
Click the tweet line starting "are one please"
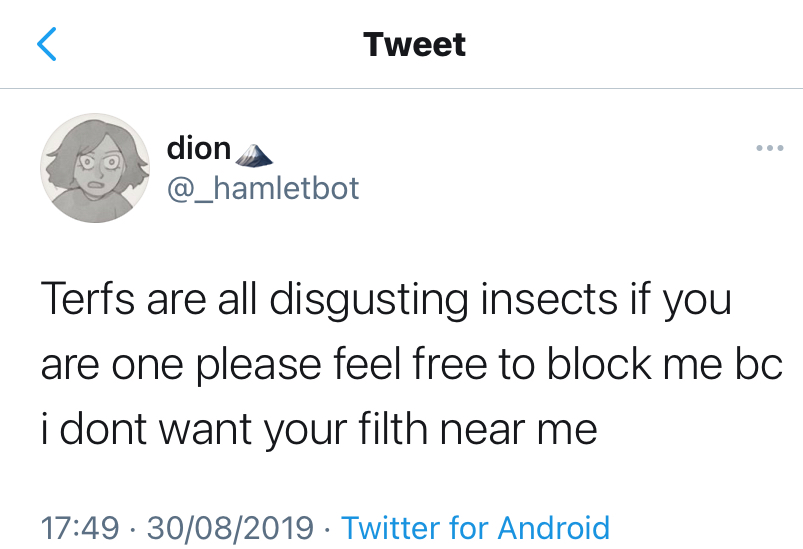click(x=410, y=366)
